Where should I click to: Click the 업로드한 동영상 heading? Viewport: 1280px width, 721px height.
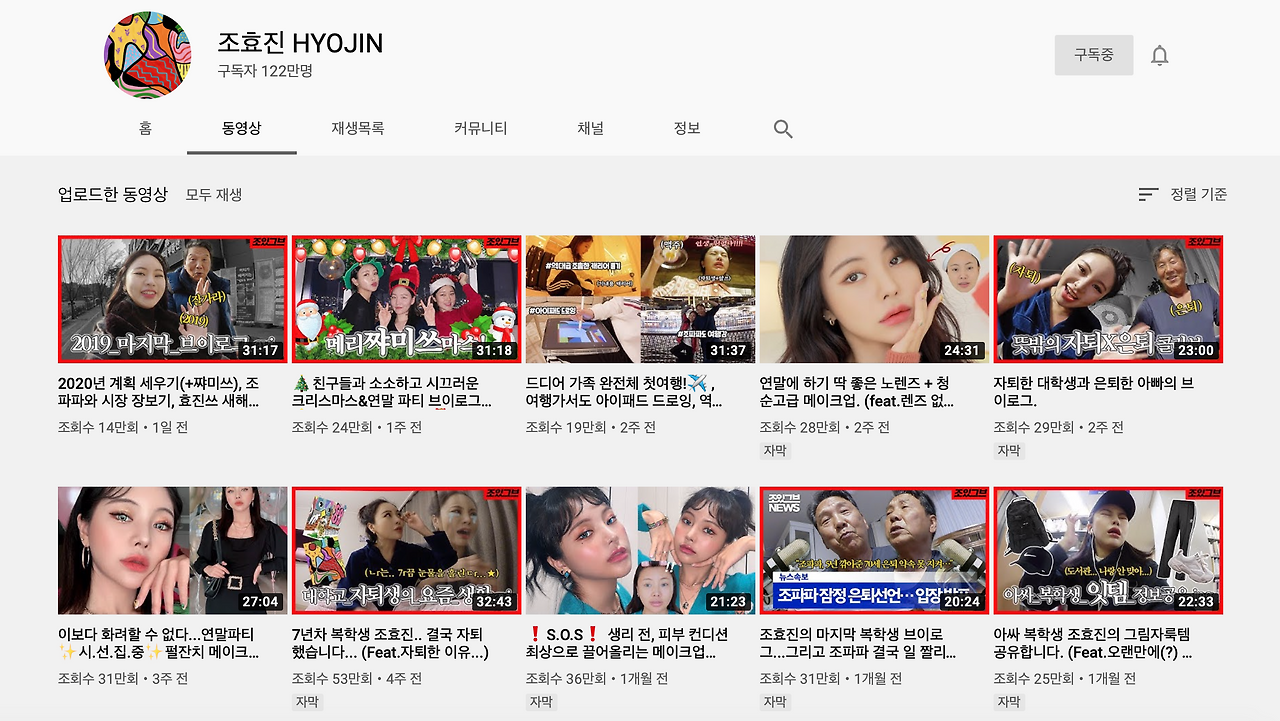pos(113,194)
